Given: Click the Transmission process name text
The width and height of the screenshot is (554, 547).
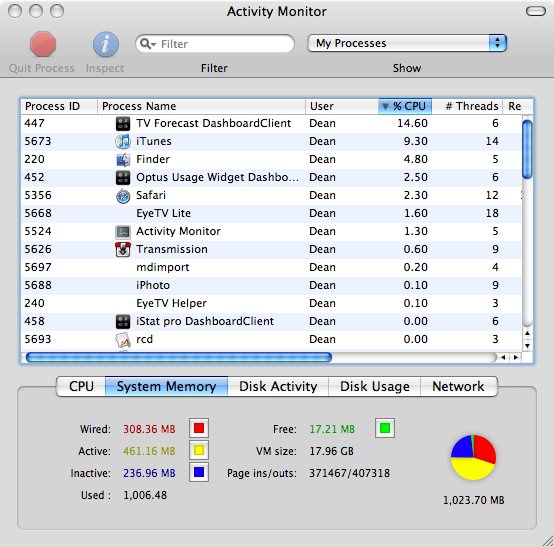Looking at the screenshot, I should [172, 249].
